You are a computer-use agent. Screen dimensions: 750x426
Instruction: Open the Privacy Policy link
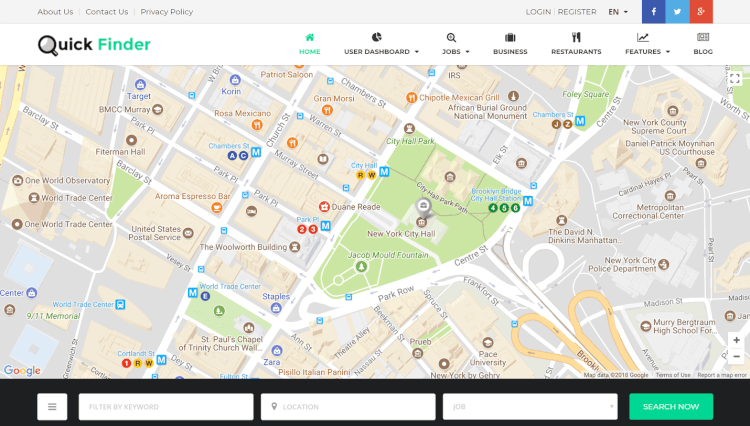[166, 12]
